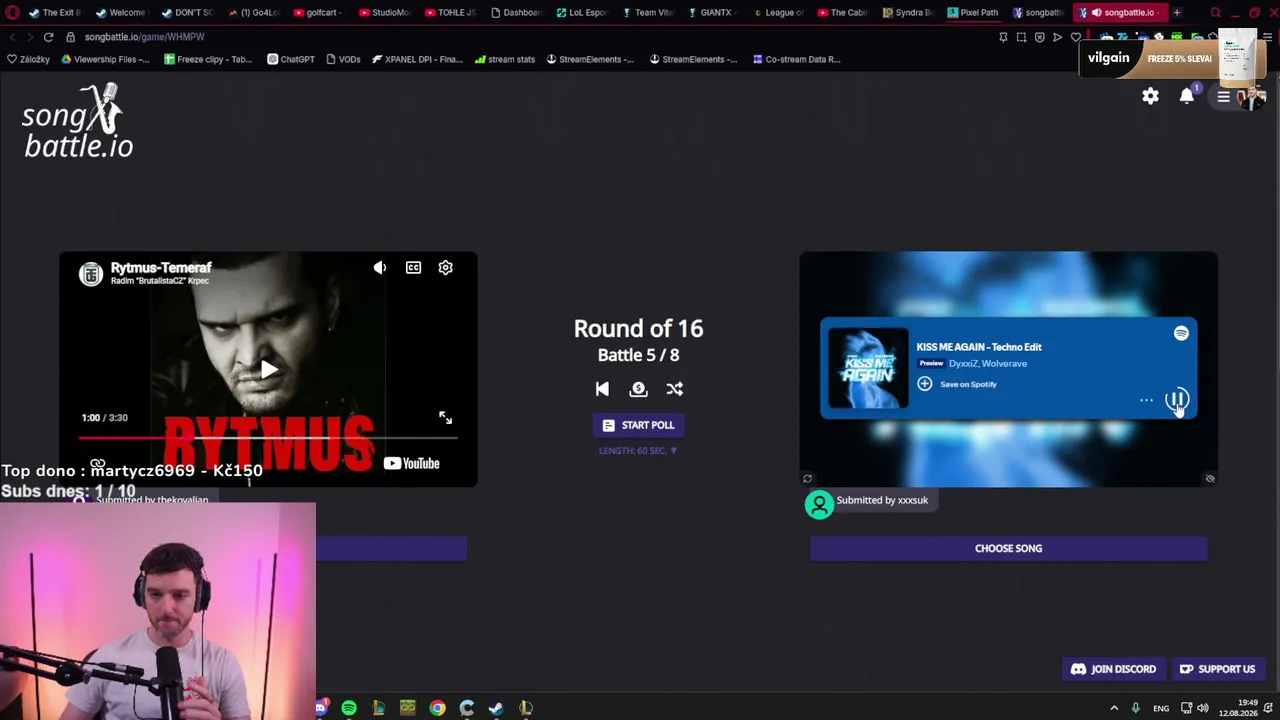The image size is (1280, 720).
Task: Toggle closed captions on the YouTube player
Action: tap(413, 268)
